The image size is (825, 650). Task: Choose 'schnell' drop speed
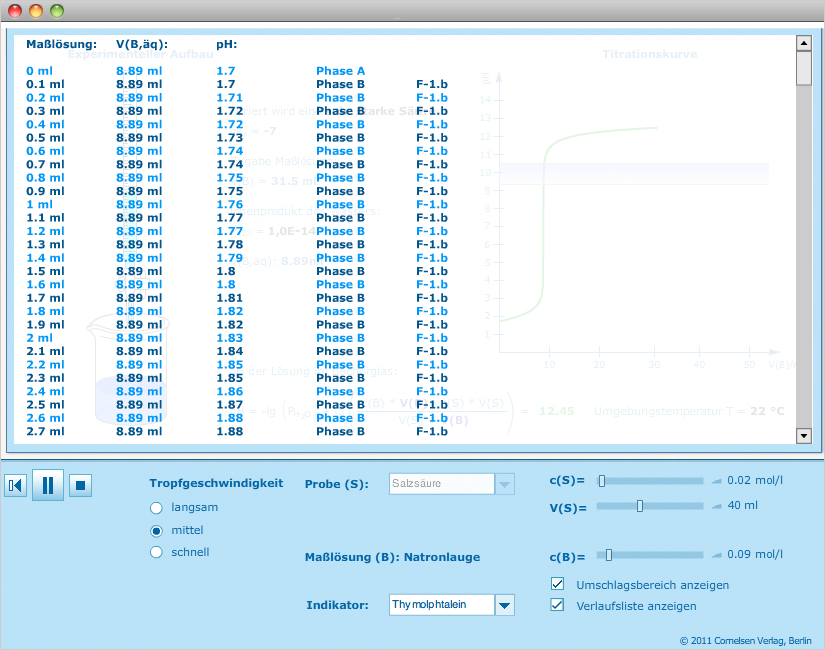[156, 552]
